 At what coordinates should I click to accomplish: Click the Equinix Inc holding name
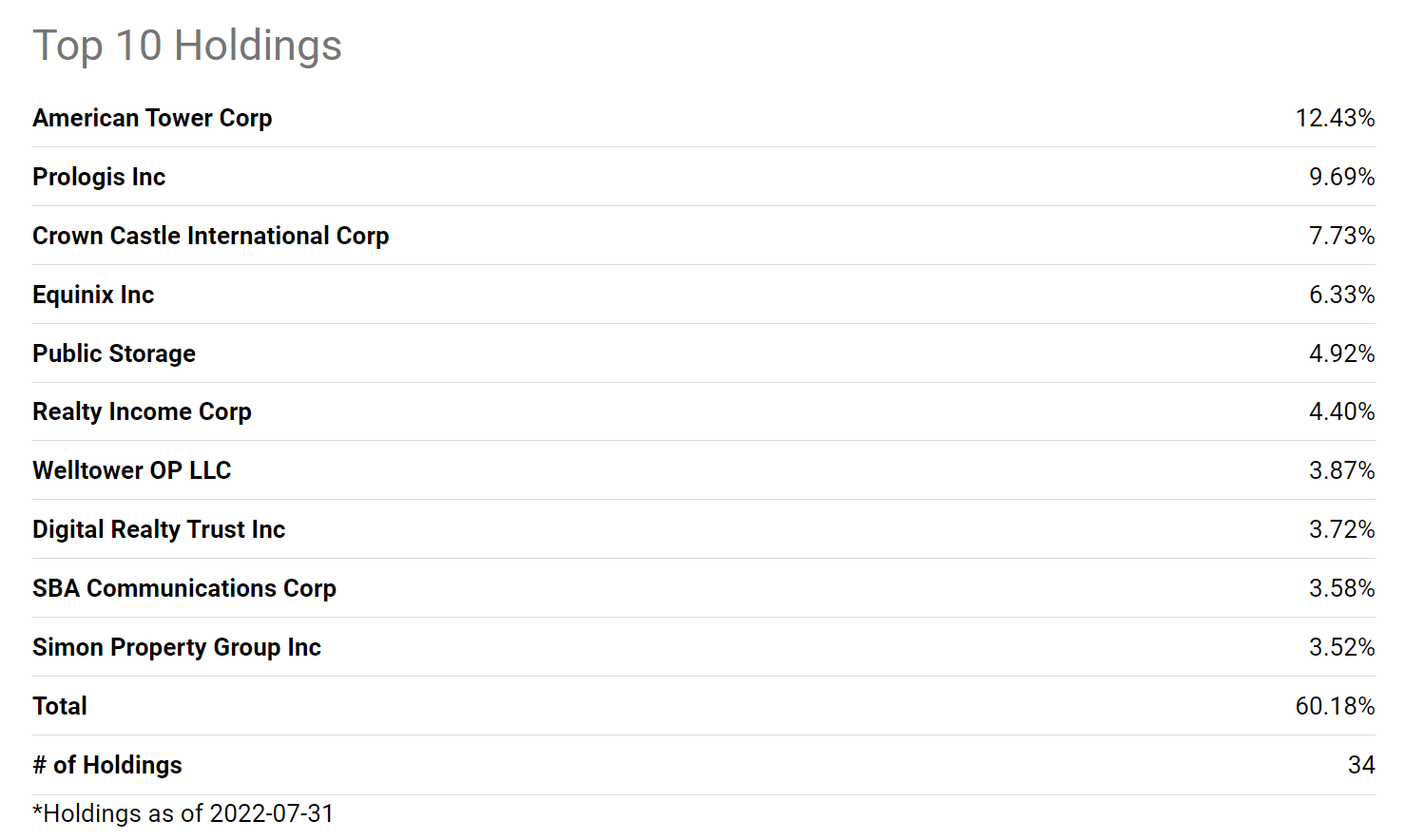pos(93,295)
